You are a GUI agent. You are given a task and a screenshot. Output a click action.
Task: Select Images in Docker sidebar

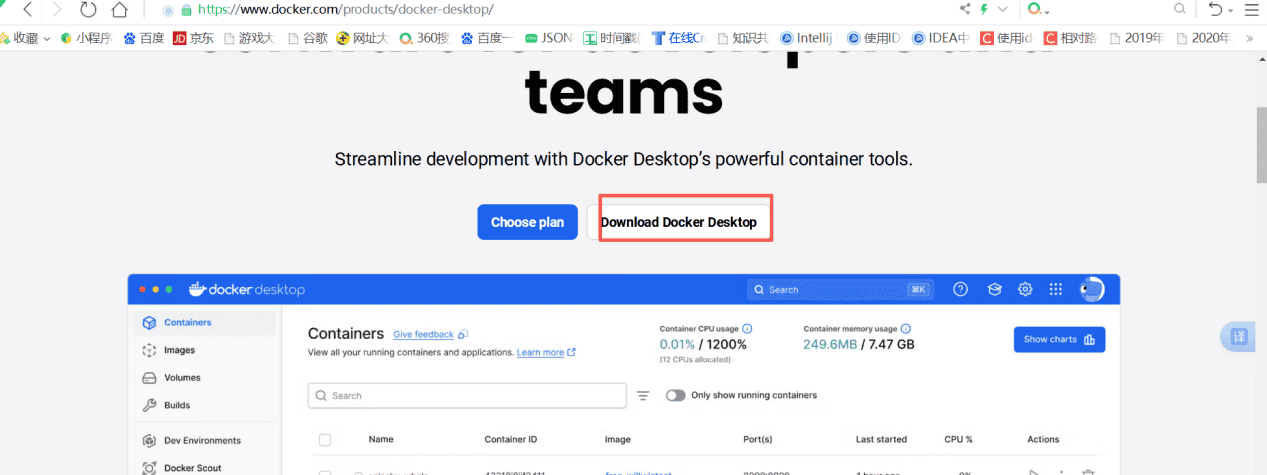179,350
